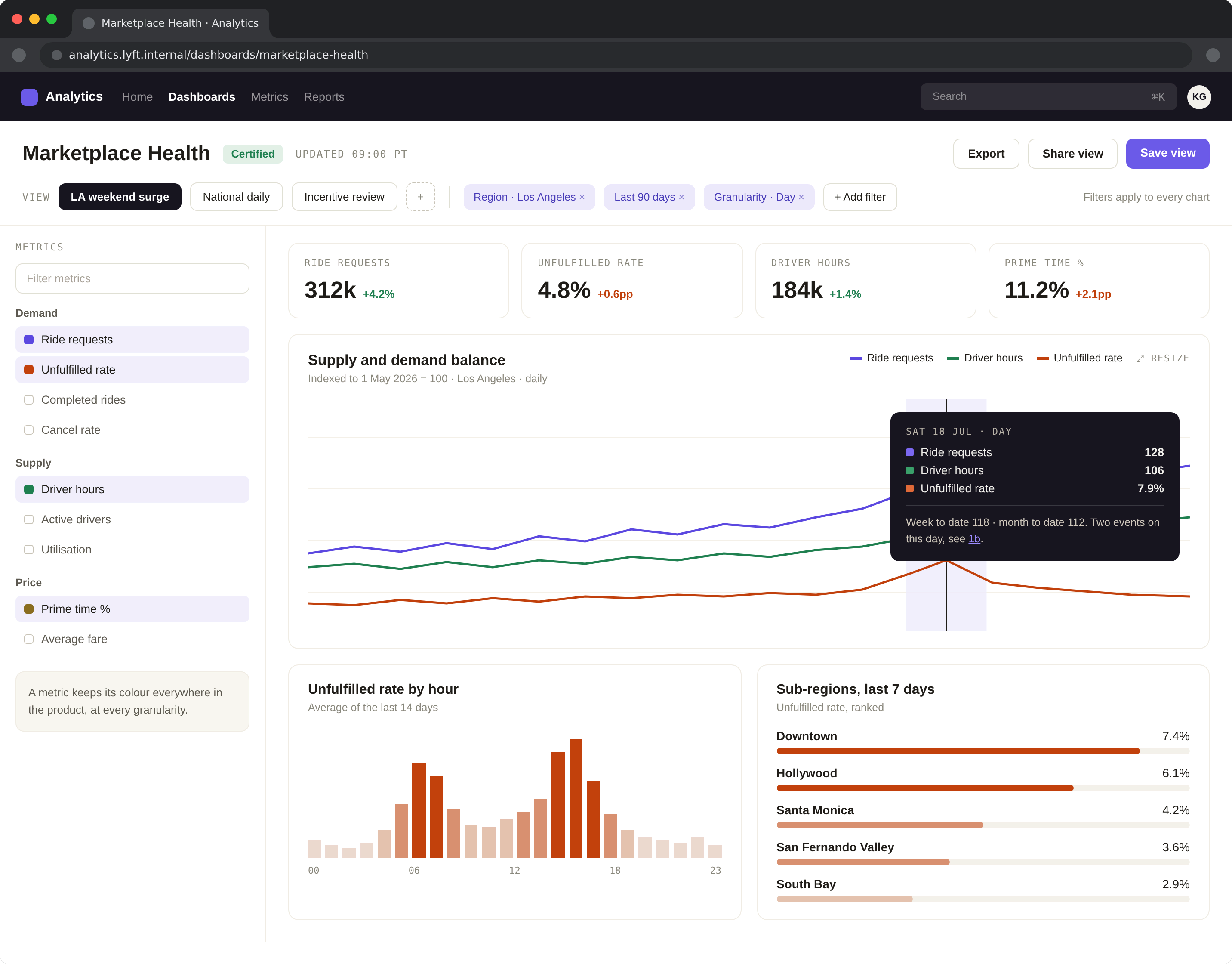Viewport: 1232px width, 964px height.
Task: Click the Marketplace Health browser tab
Action: [170, 23]
